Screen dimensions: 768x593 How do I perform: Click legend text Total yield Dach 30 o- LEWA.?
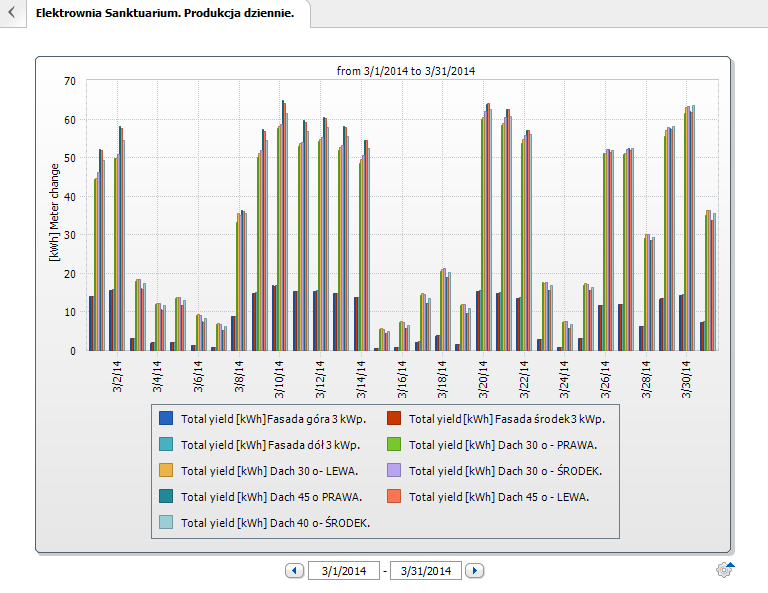[269, 471]
